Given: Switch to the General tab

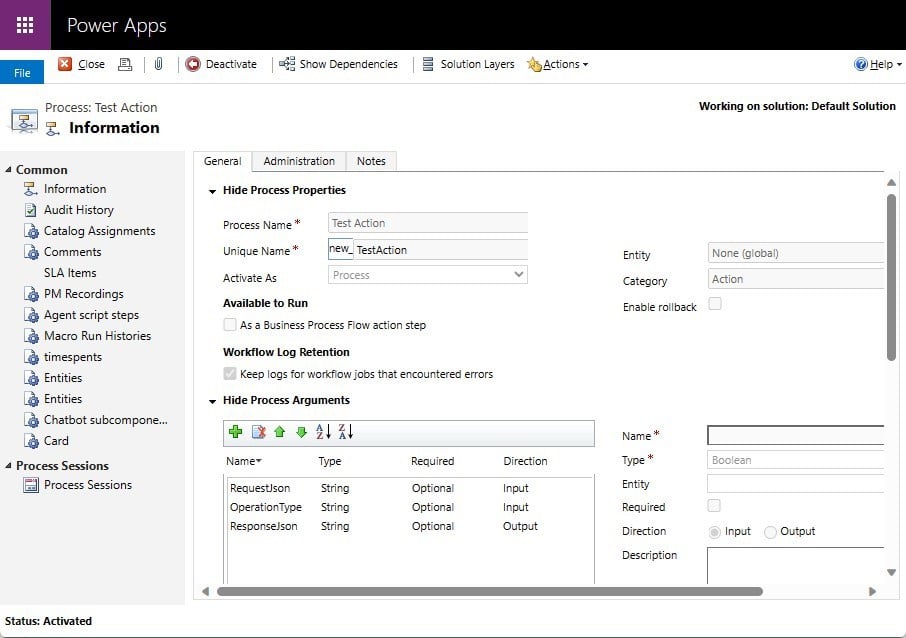Looking at the screenshot, I should click(222, 161).
